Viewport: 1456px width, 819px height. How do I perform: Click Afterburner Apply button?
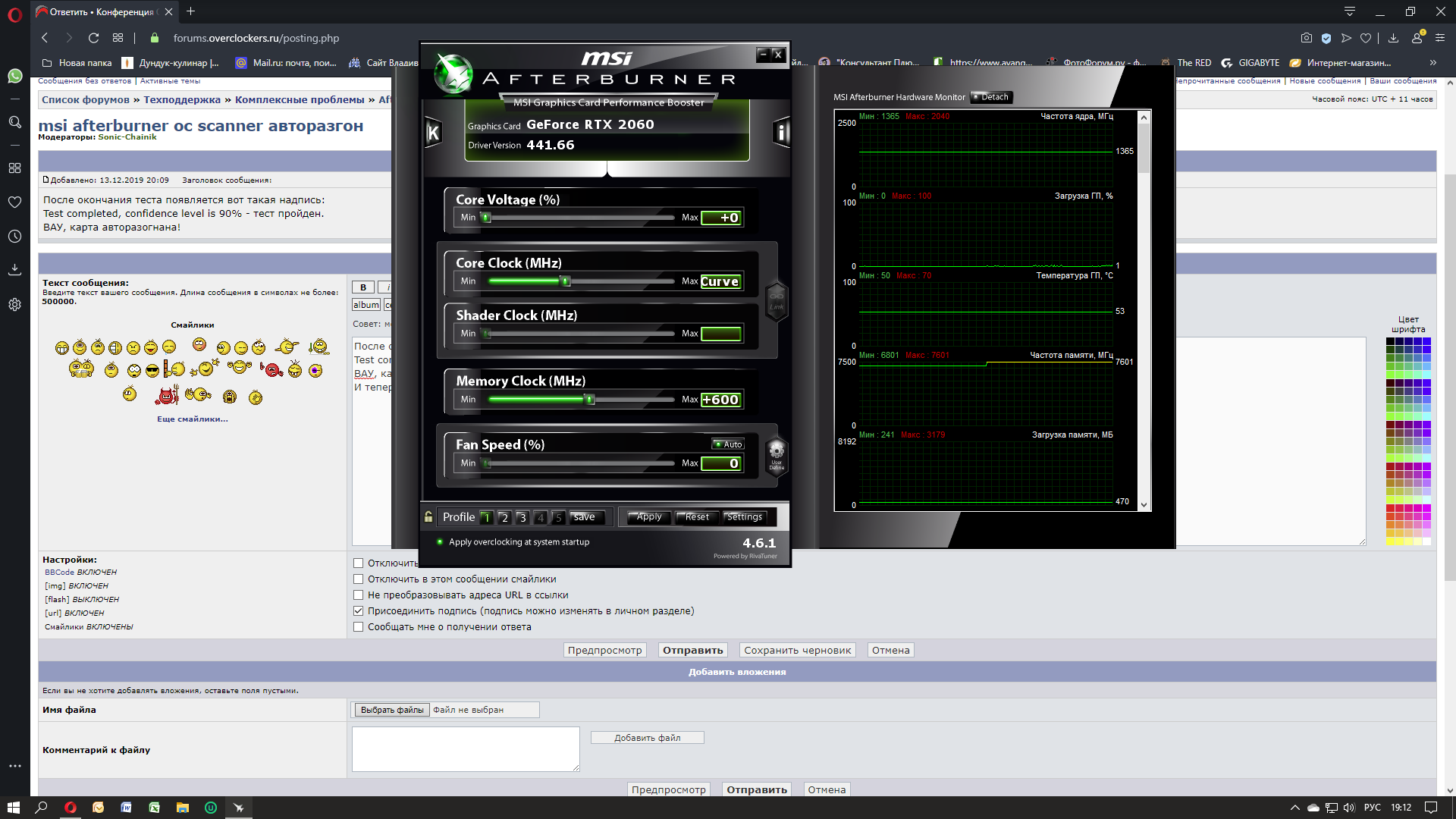tap(648, 517)
